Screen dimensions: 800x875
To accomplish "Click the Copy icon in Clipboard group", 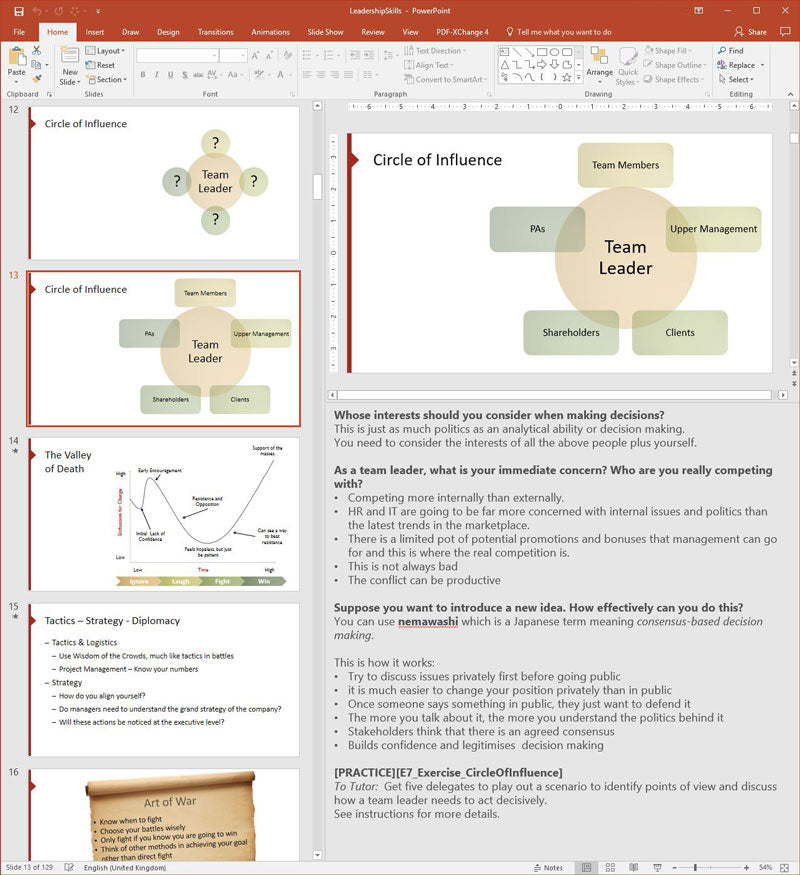I will point(36,65).
